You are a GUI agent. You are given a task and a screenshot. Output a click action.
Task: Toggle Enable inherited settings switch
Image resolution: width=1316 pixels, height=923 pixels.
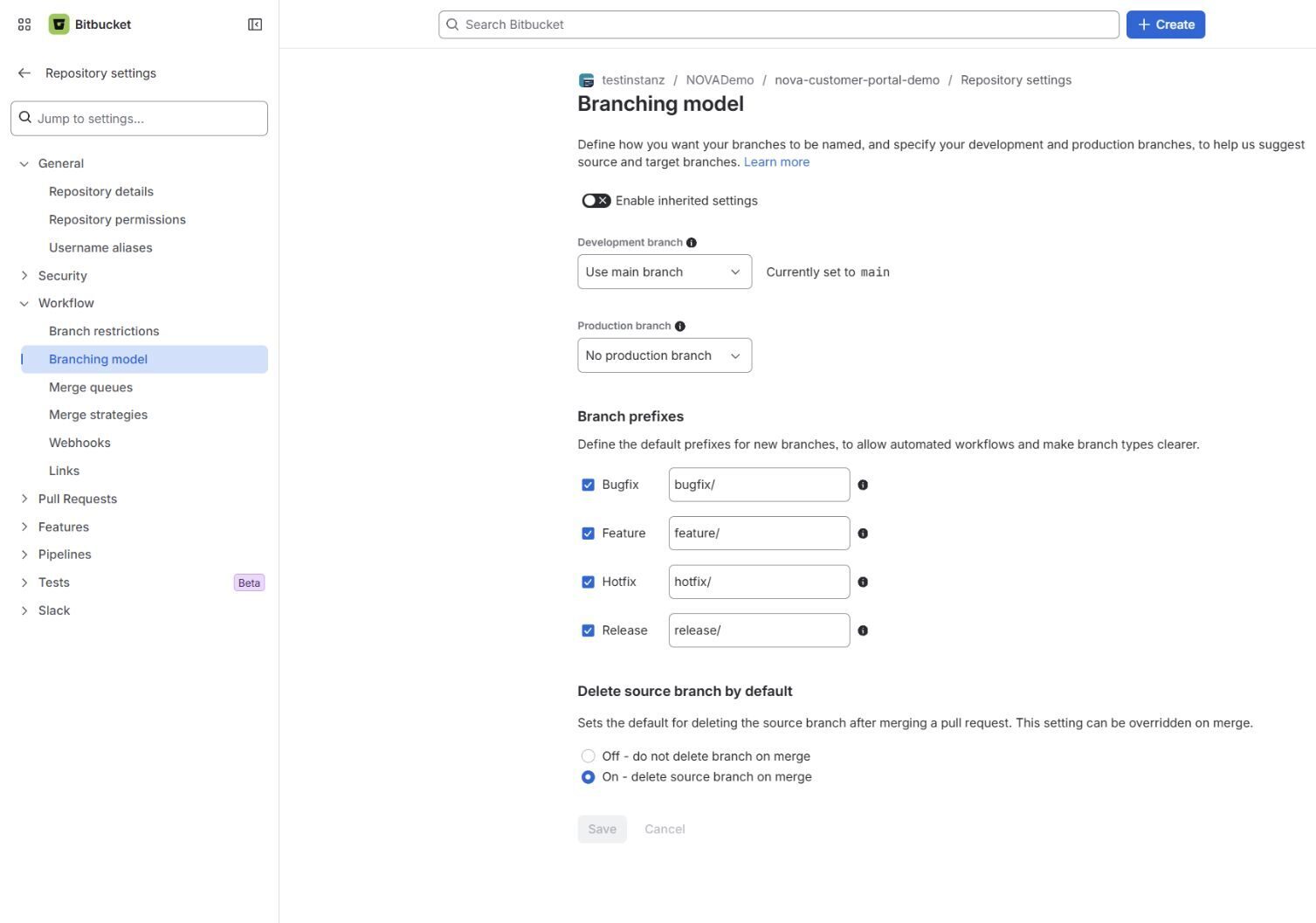click(596, 201)
